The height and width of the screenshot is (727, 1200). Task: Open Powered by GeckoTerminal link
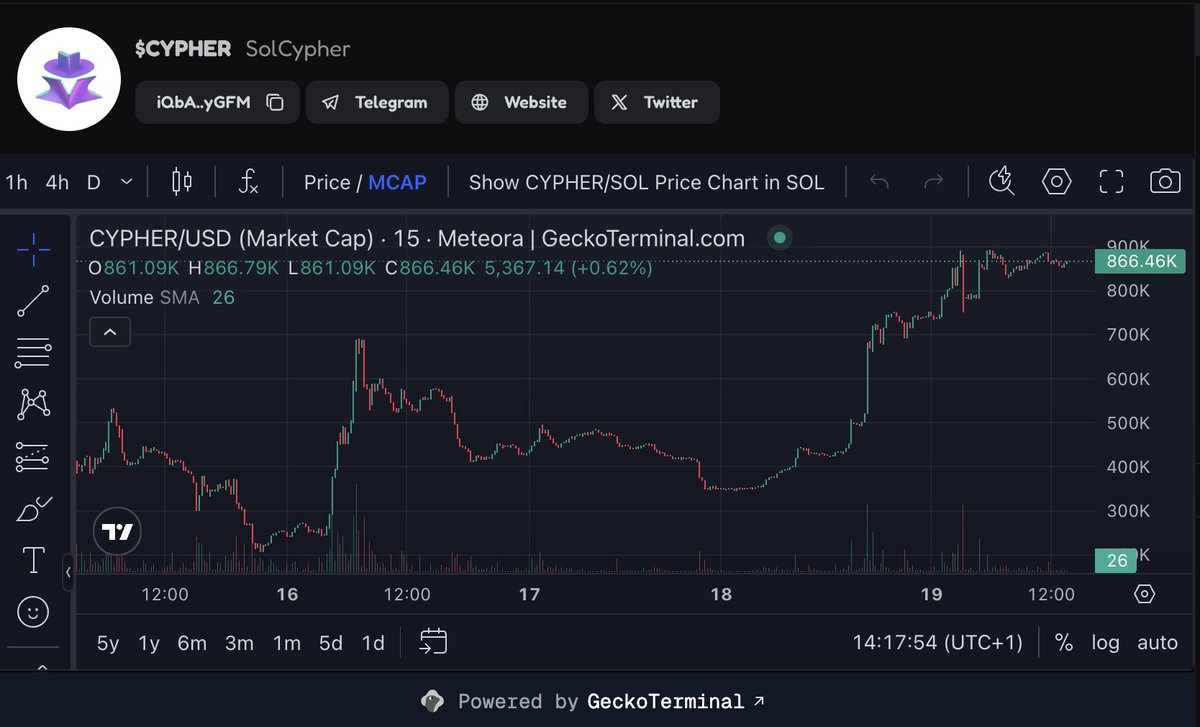pyautogui.click(x=593, y=701)
